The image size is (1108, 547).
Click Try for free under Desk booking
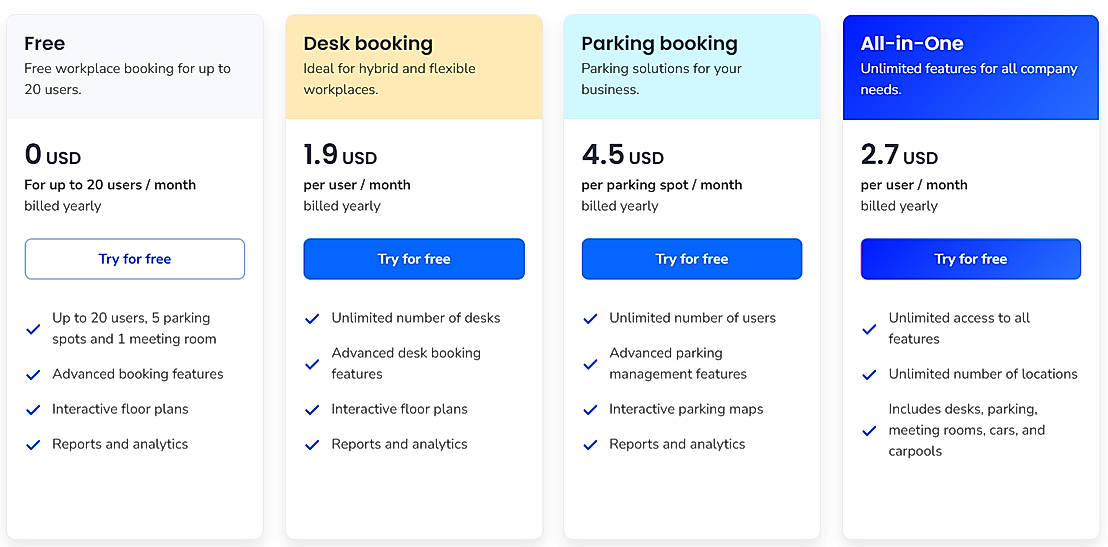414,259
